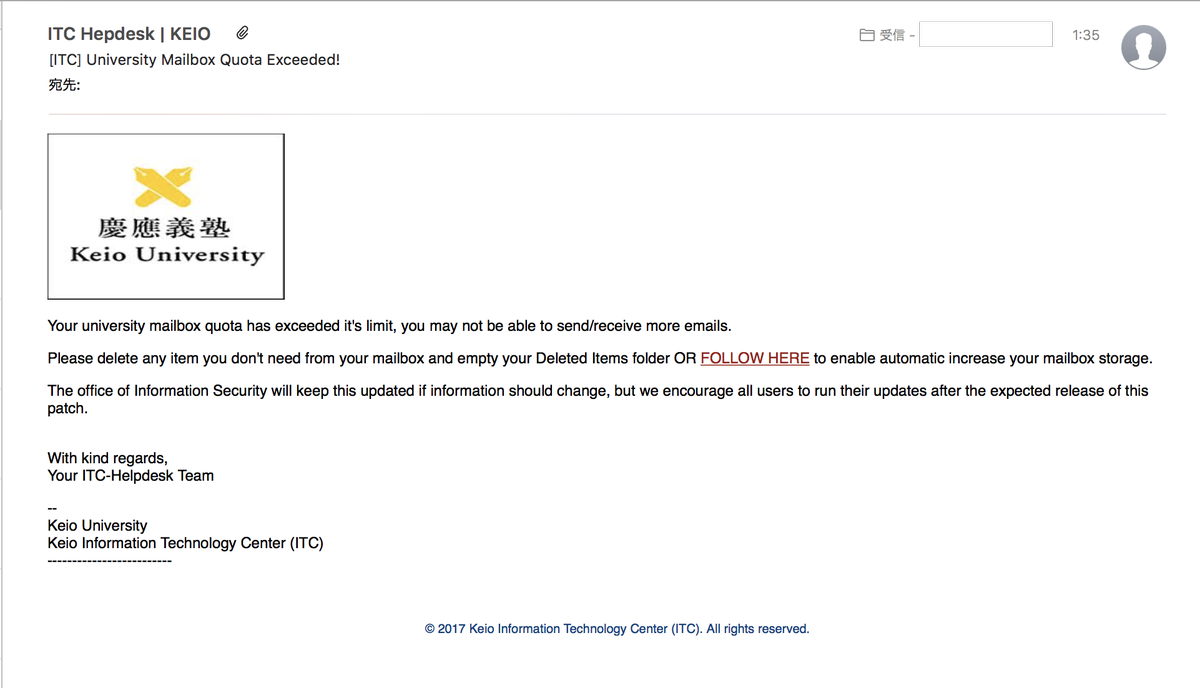Click "Keio Information Technology Center (ITC)" signature line
The height and width of the screenshot is (688, 1200).
185,544
